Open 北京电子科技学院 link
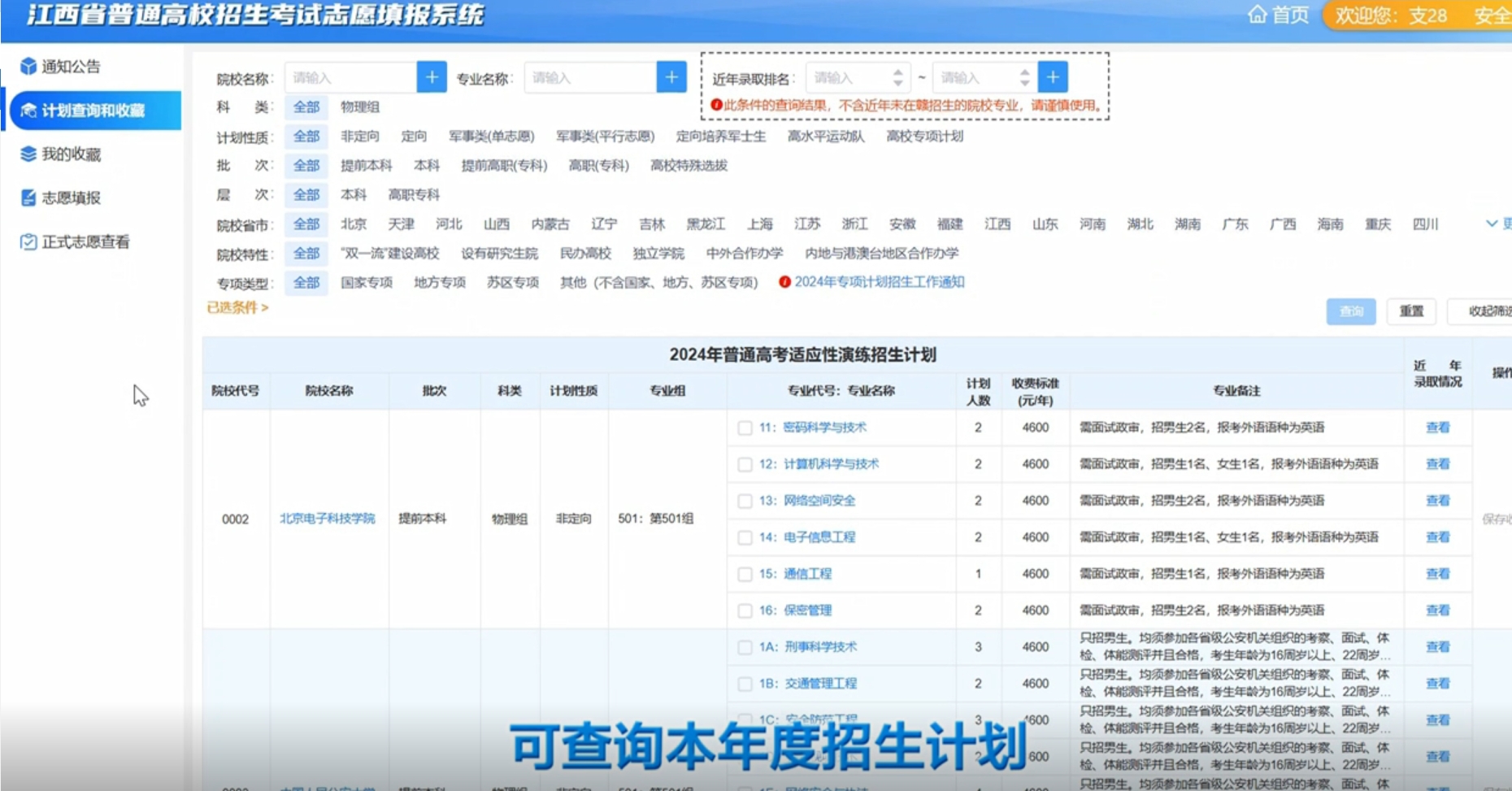Viewport: 1512px width, 791px height. [x=328, y=519]
